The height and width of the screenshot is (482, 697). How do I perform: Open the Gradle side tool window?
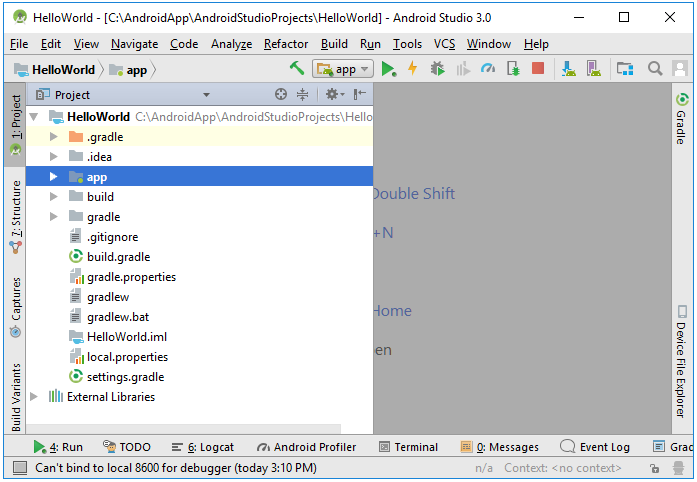tap(681, 119)
